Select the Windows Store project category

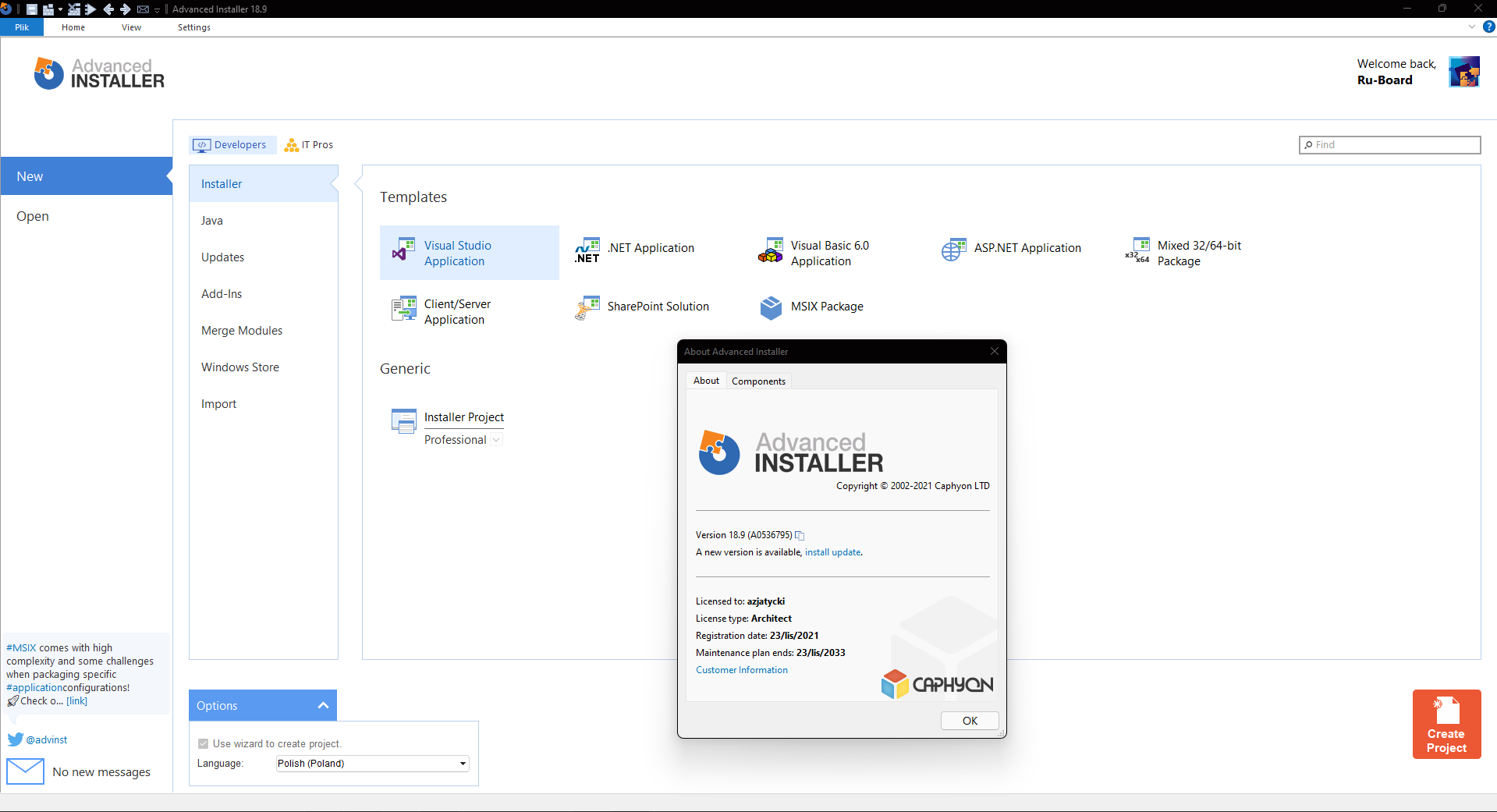[264, 367]
